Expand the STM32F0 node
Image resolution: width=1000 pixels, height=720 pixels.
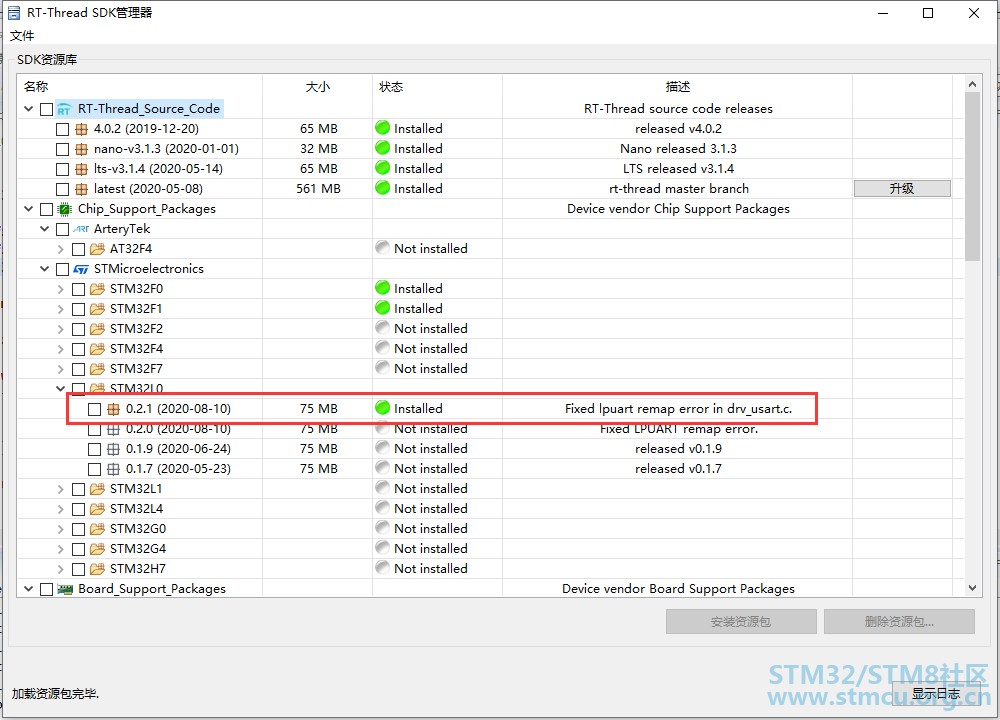tap(61, 289)
